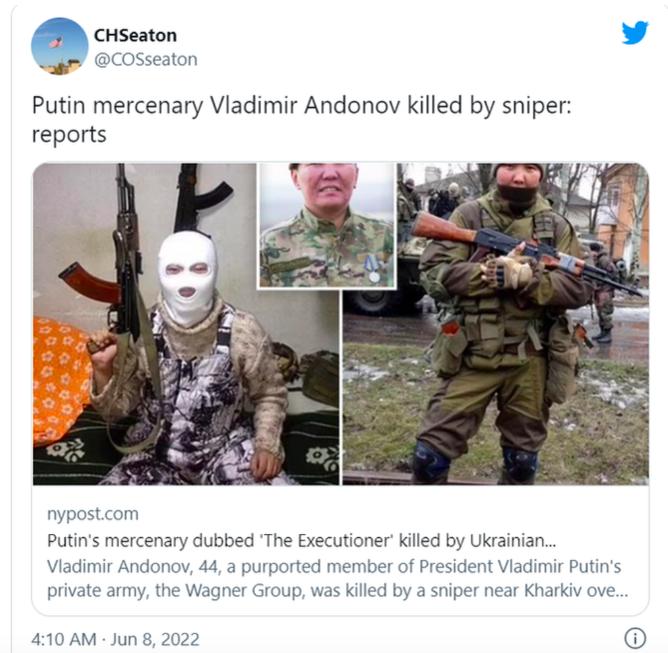
Task: Open CHSeaton's round profile avatar
Action: (x=60, y=46)
